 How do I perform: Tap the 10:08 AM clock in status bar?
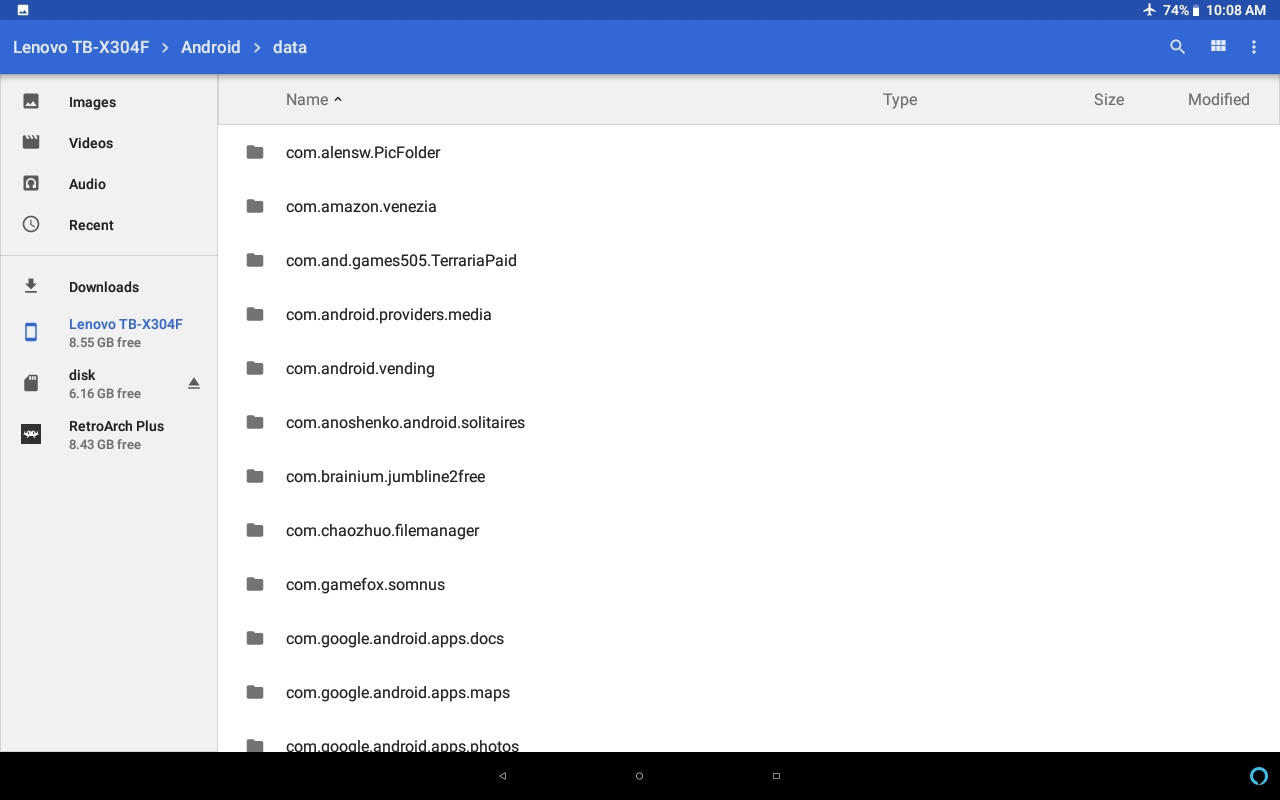coord(1236,10)
